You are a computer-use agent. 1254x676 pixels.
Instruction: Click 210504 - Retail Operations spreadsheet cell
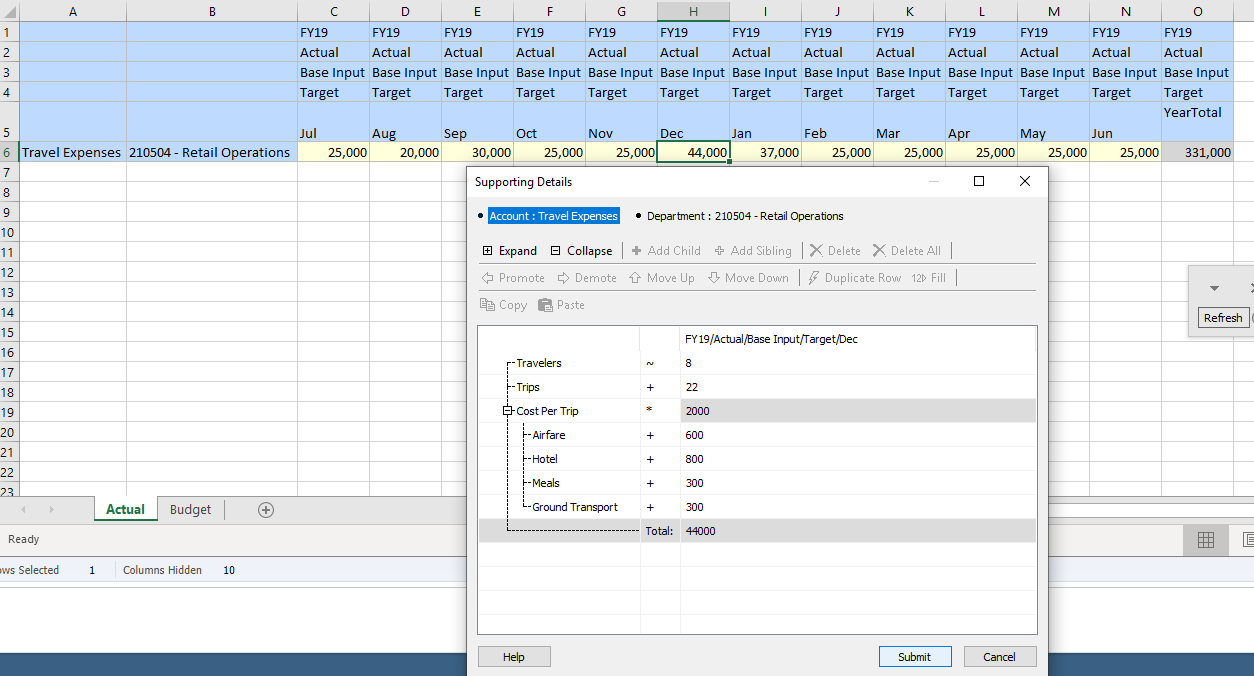click(211, 152)
